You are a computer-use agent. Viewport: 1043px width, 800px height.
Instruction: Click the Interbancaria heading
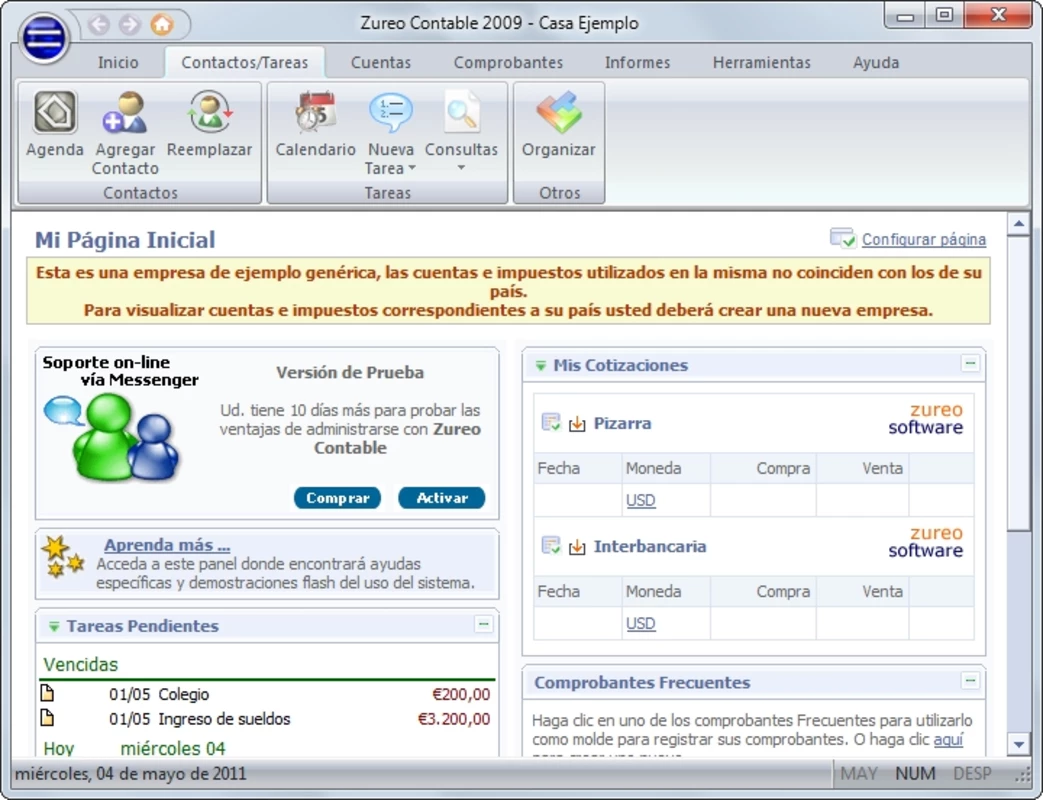(x=650, y=546)
